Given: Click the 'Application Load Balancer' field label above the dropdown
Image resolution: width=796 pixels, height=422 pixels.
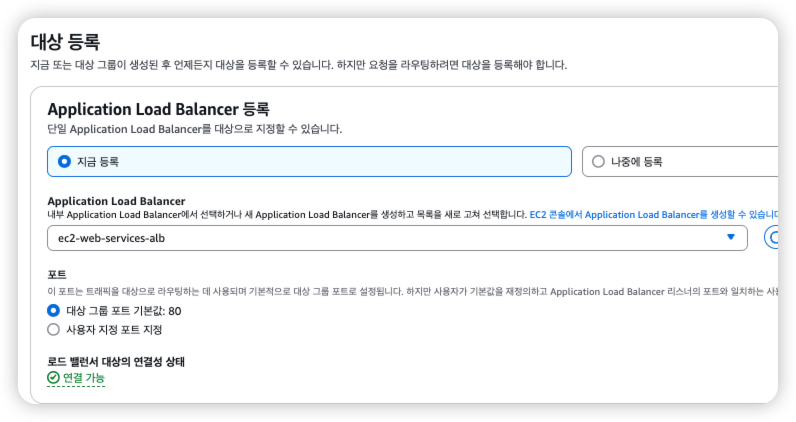Looking at the screenshot, I should (116, 201).
